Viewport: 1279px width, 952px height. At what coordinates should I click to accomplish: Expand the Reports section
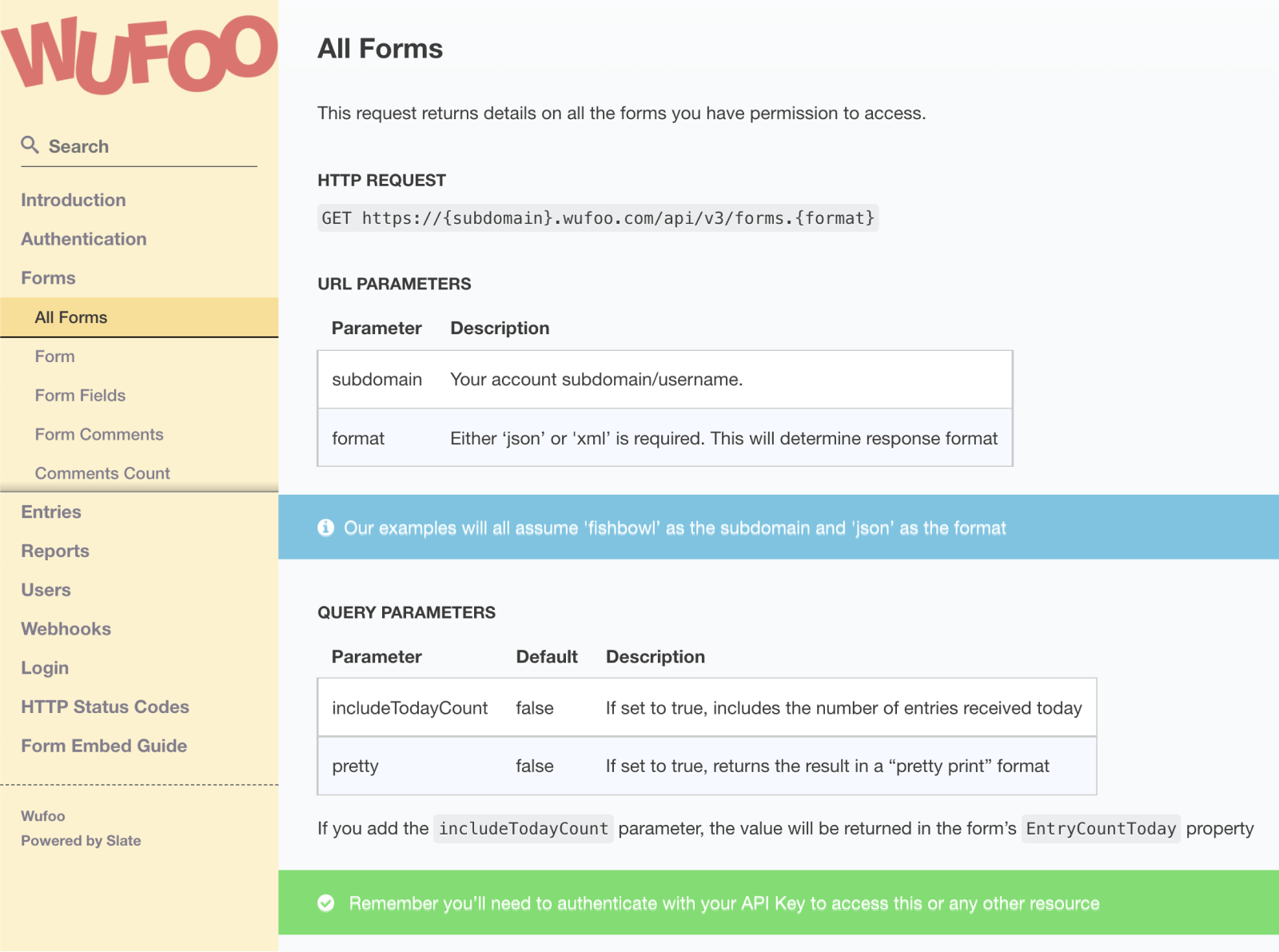(54, 551)
